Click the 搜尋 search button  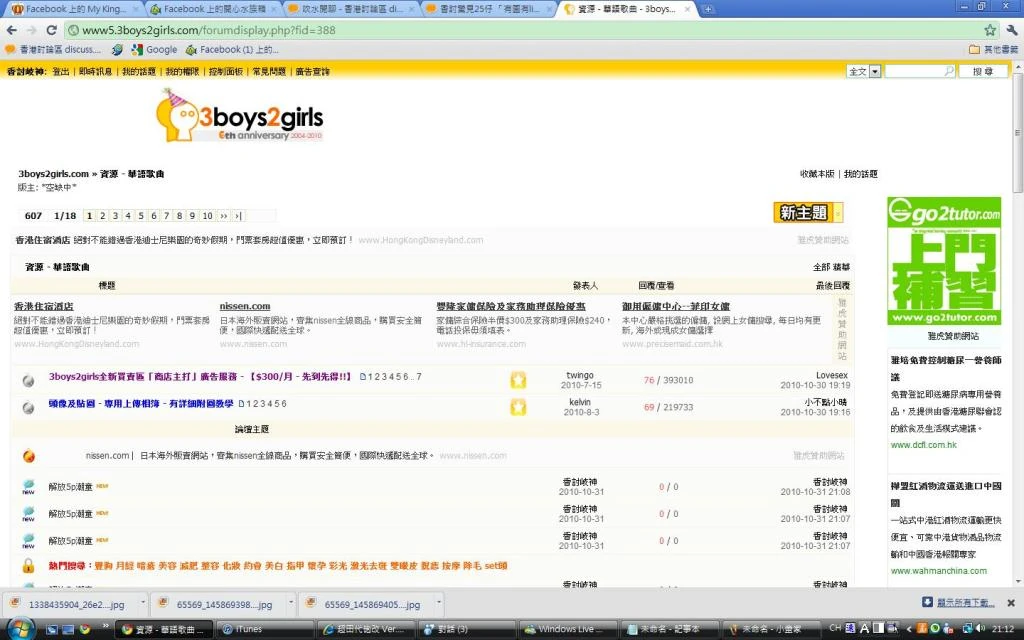tap(982, 71)
